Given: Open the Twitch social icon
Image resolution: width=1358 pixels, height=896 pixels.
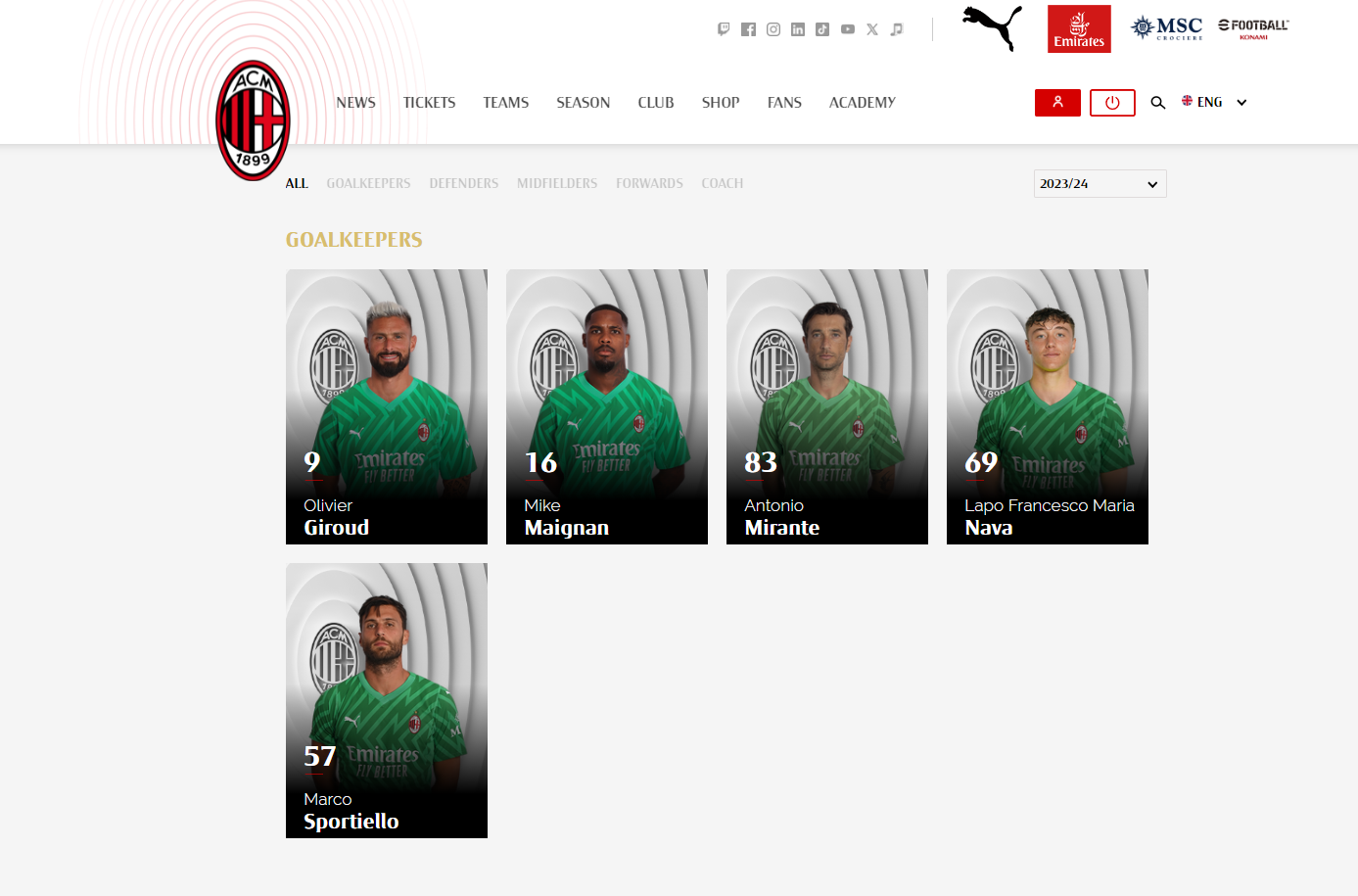Looking at the screenshot, I should 724,29.
